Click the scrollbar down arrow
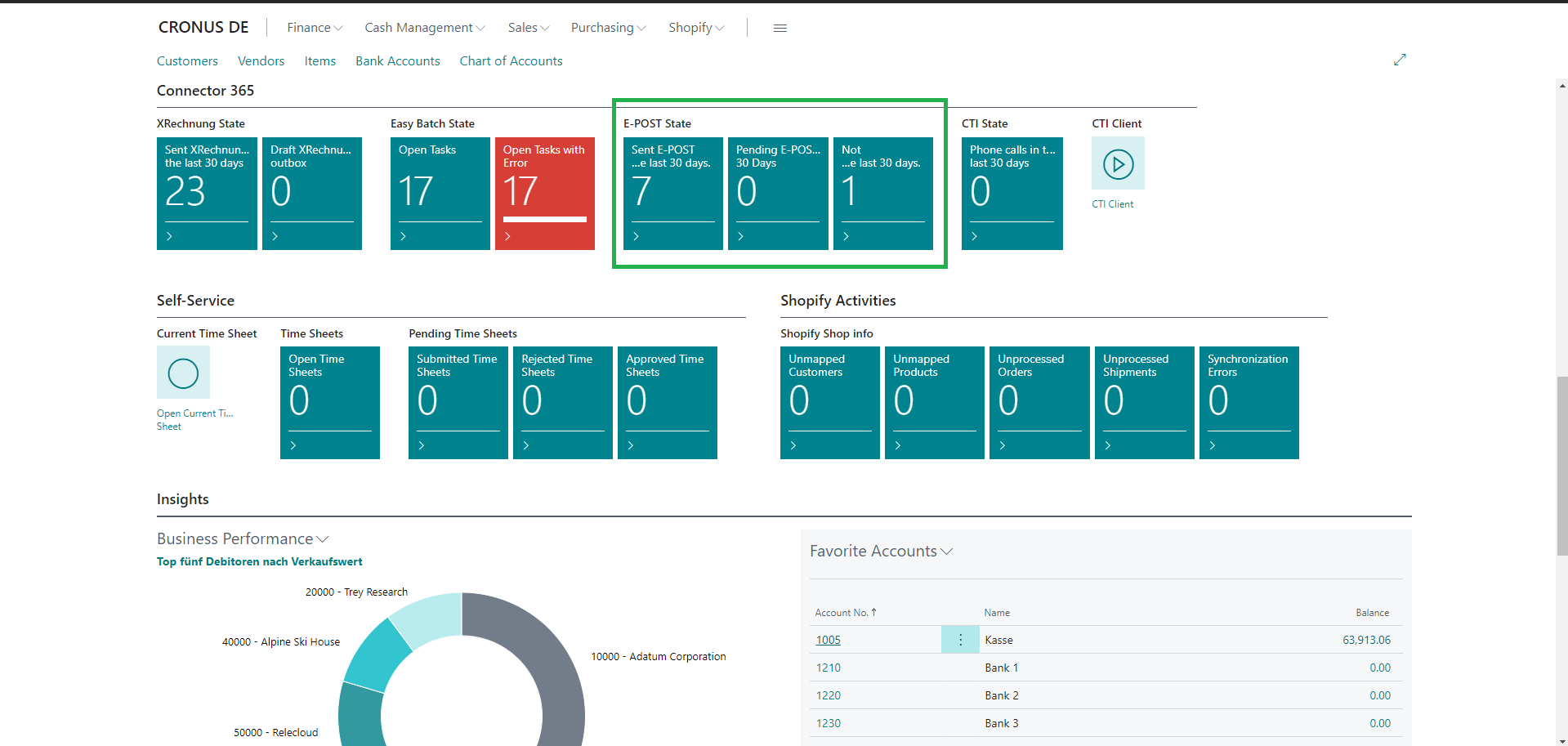Image resolution: width=1568 pixels, height=746 pixels. (1562, 740)
